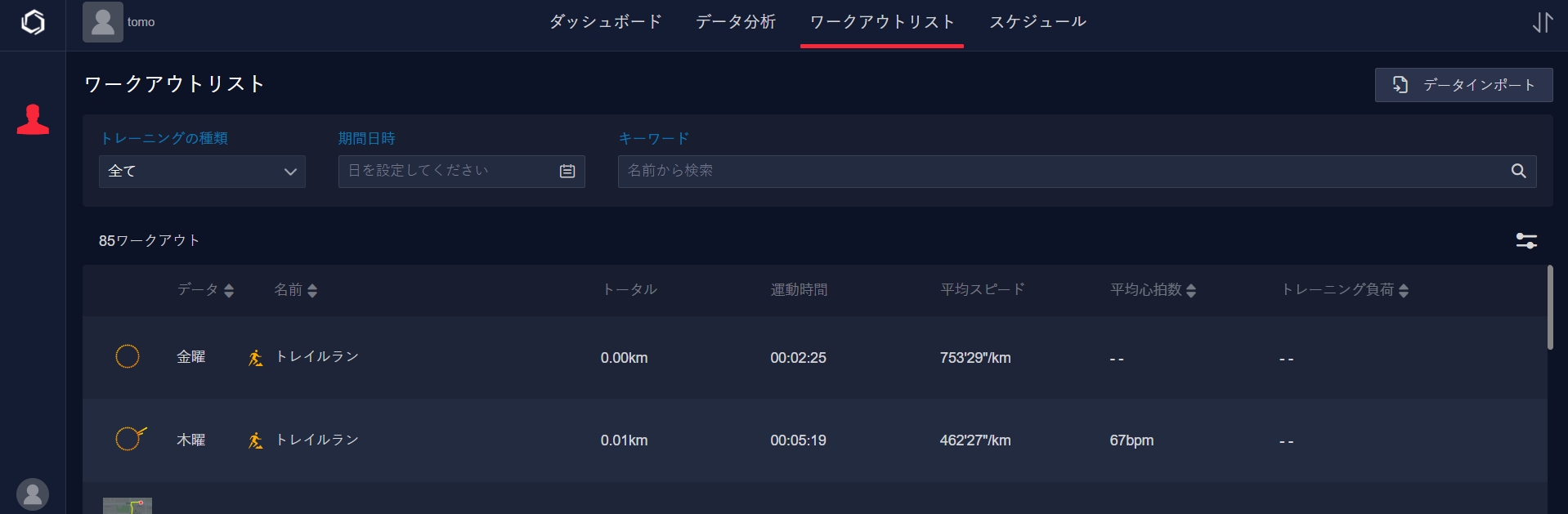1568x514 pixels.
Task: Click the 期間日時 date input field
Action: [x=461, y=172]
